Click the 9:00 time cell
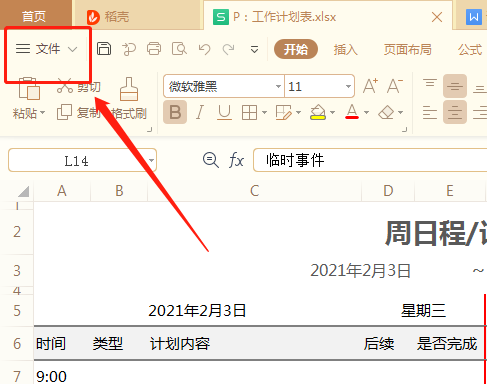 [51, 377]
